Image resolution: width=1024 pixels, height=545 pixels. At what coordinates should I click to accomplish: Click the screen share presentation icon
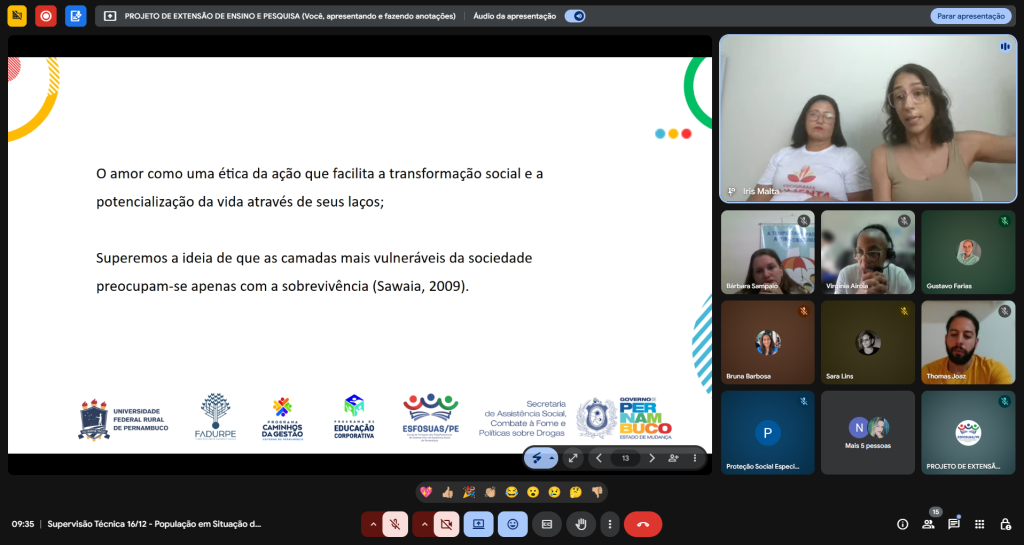[478, 524]
